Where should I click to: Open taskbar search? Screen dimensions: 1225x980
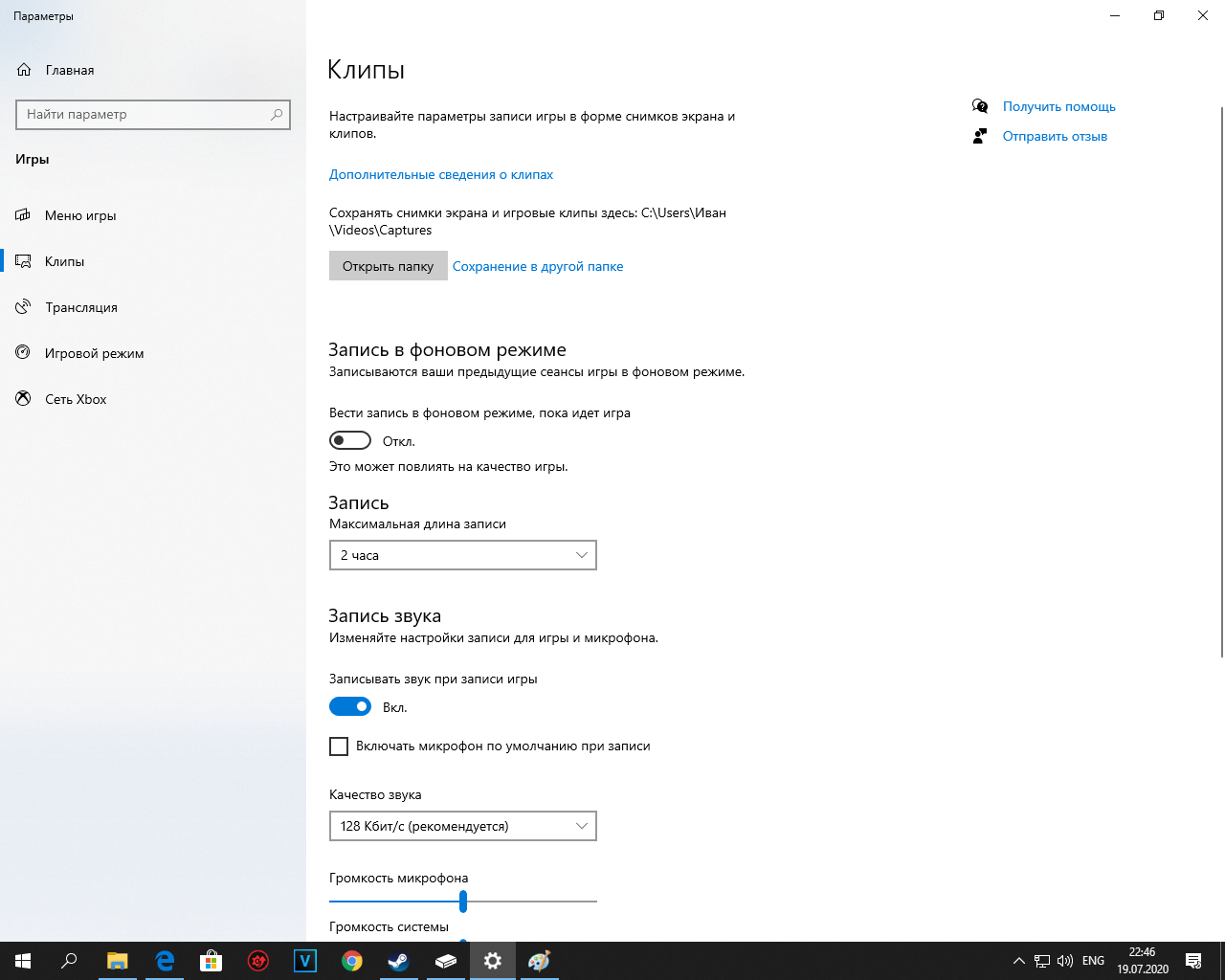(69, 961)
